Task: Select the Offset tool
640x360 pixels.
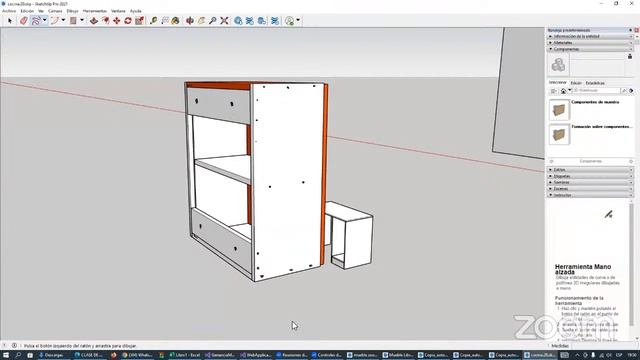Action: point(106,20)
